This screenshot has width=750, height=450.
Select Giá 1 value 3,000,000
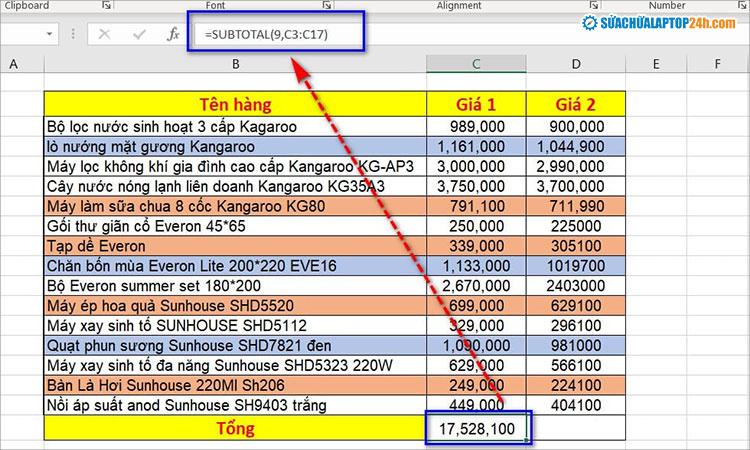pyautogui.click(x=476, y=166)
